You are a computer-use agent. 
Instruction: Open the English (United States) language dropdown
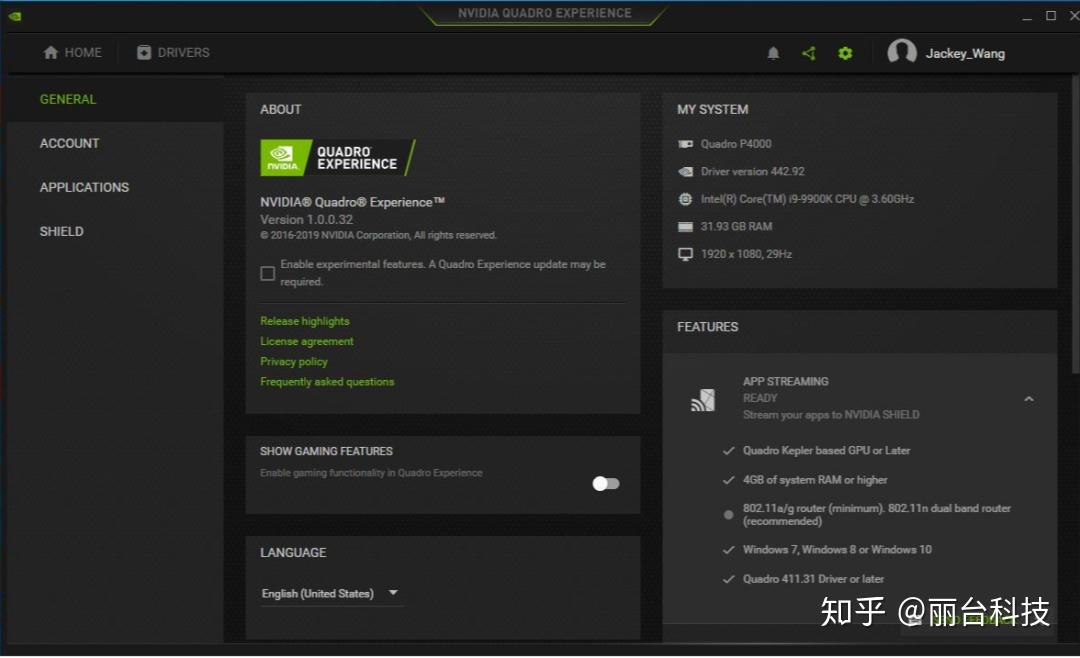331,593
